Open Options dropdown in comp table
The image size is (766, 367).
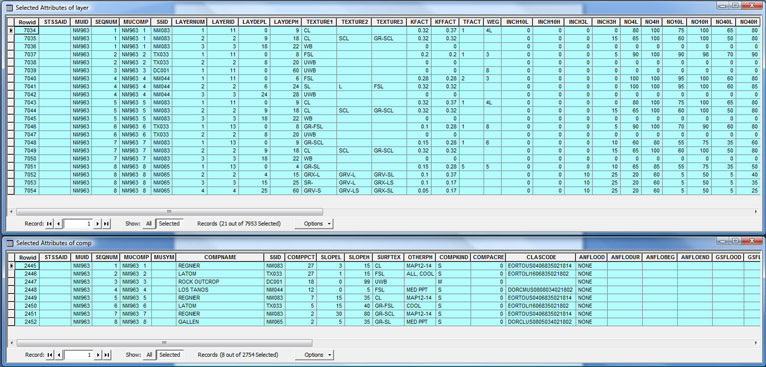pyautogui.click(x=314, y=354)
